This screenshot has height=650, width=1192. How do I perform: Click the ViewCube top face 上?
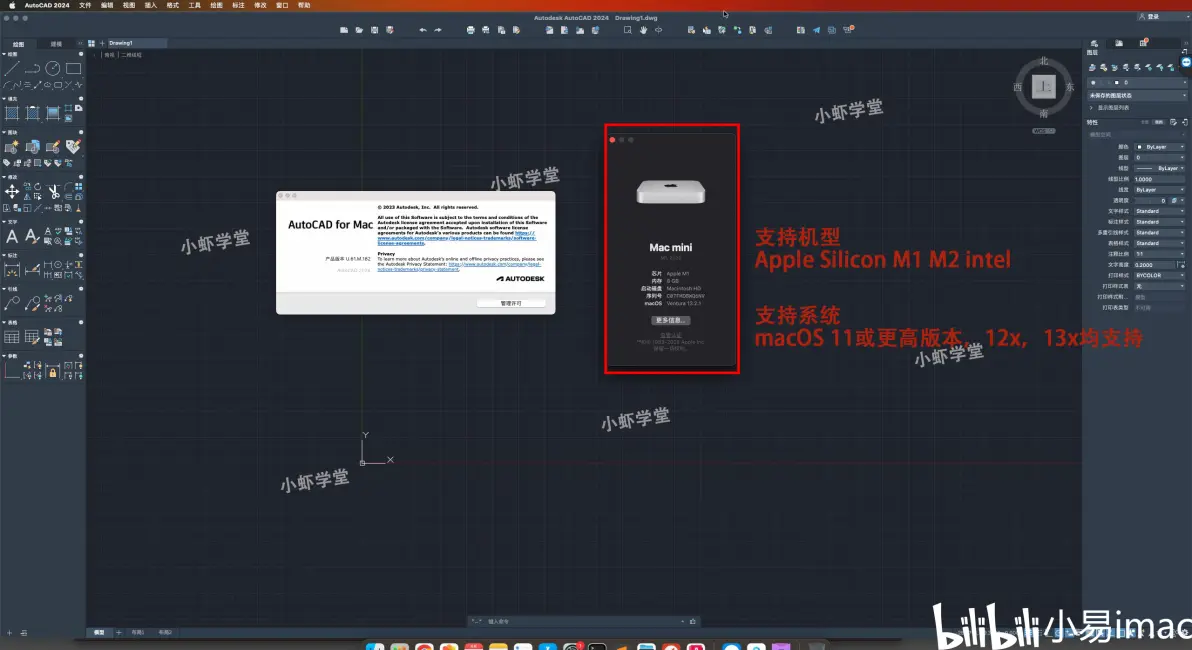pos(1044,87)
